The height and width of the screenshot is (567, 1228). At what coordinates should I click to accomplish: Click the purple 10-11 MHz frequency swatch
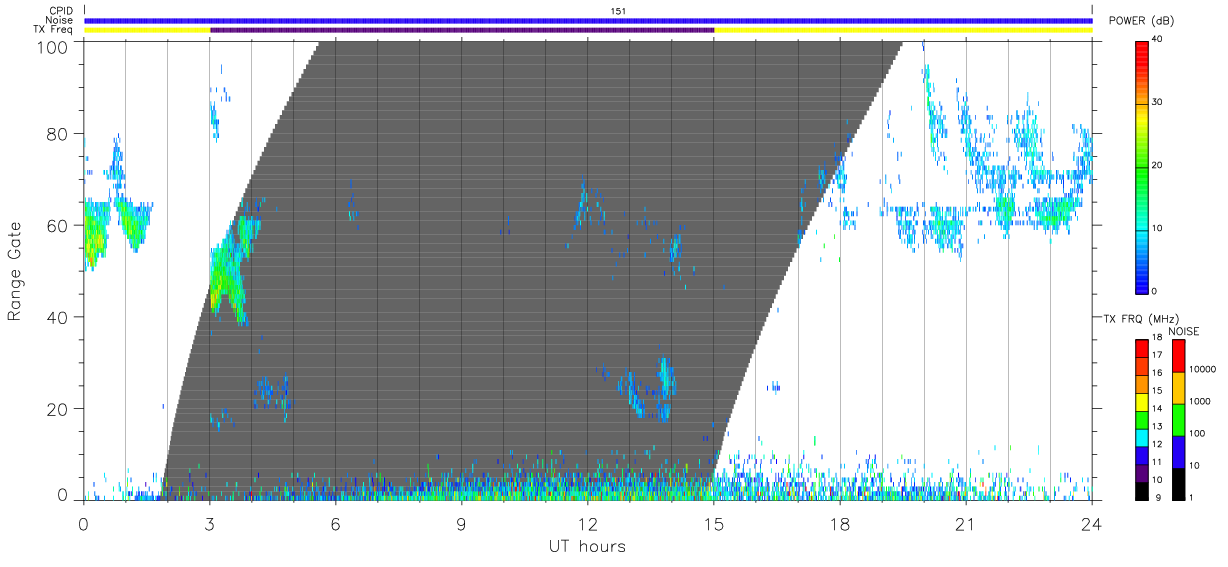click(x=1142, y=471)
